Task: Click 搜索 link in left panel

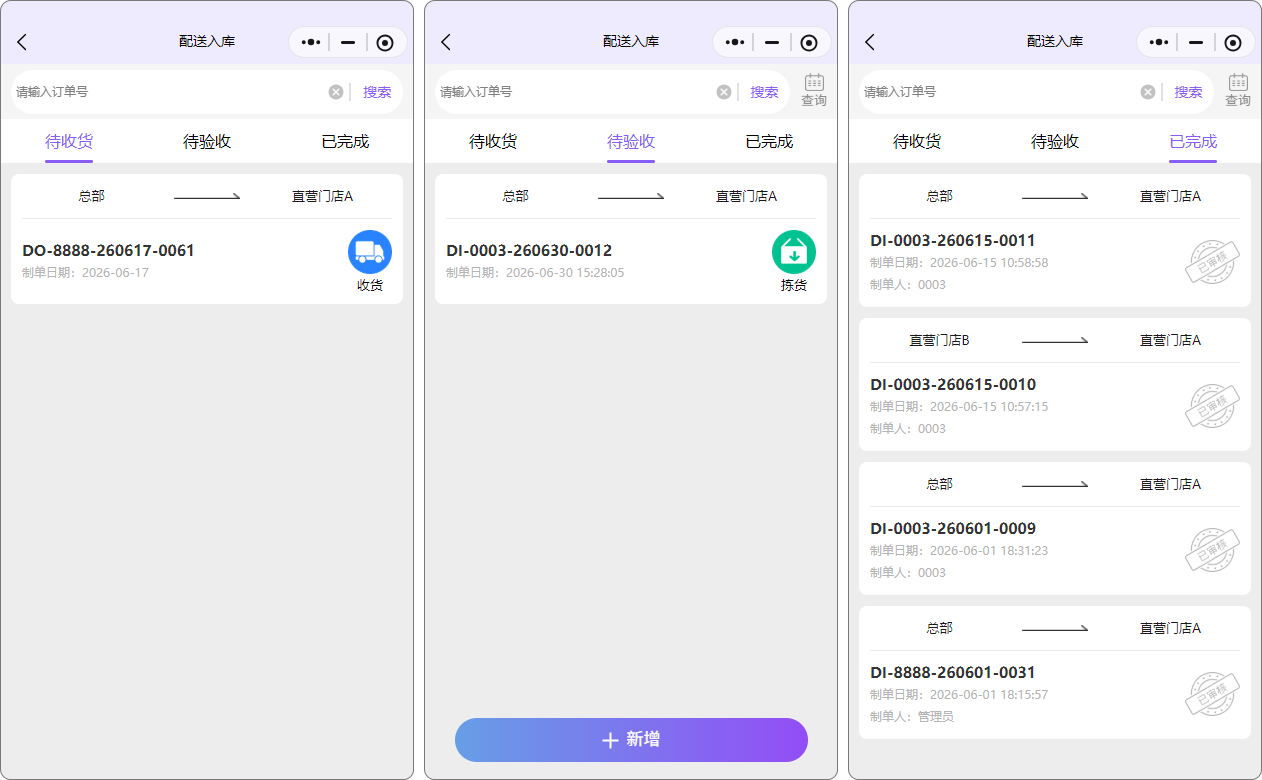Action: tap(377, 92)
